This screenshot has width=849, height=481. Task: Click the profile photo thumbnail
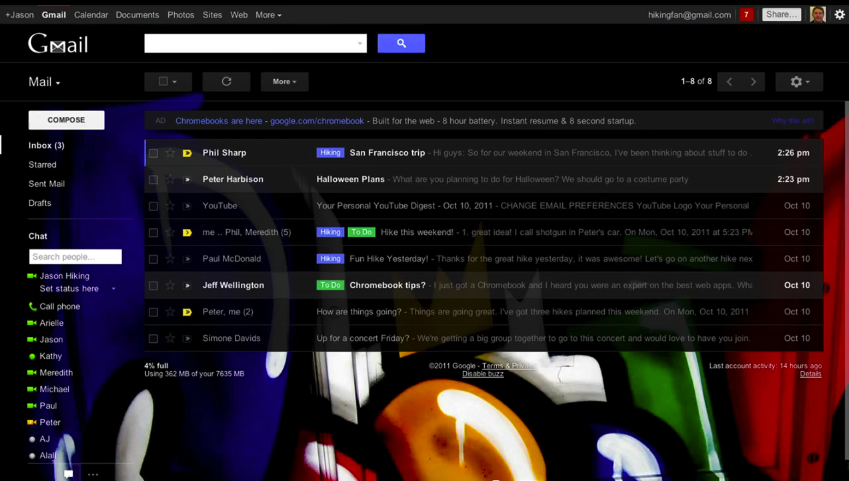point(817,15)
